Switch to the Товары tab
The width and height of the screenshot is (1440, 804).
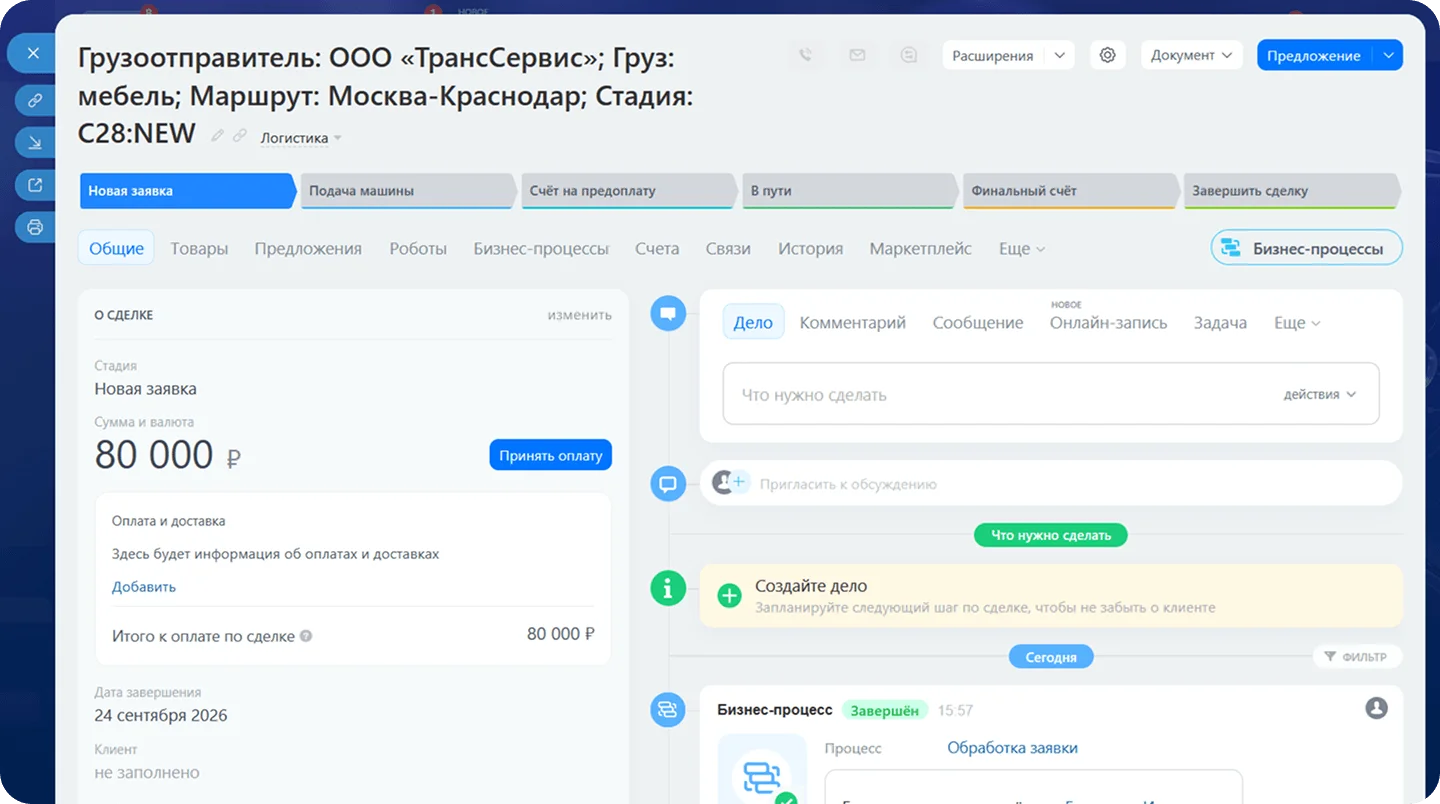[x=199, y=249]
